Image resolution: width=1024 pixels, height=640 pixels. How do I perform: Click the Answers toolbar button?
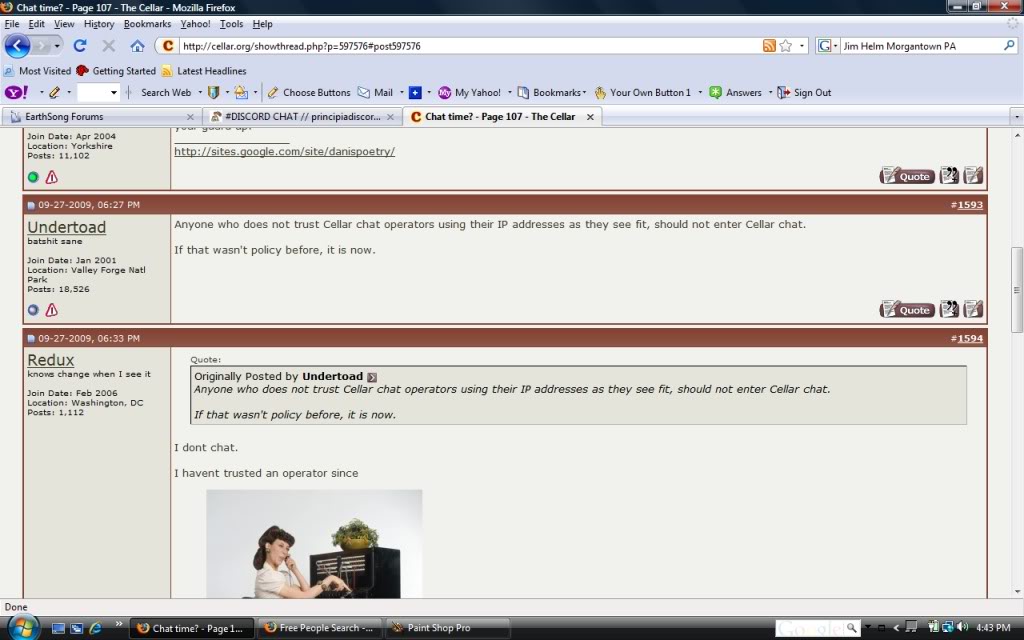point(736,92)
